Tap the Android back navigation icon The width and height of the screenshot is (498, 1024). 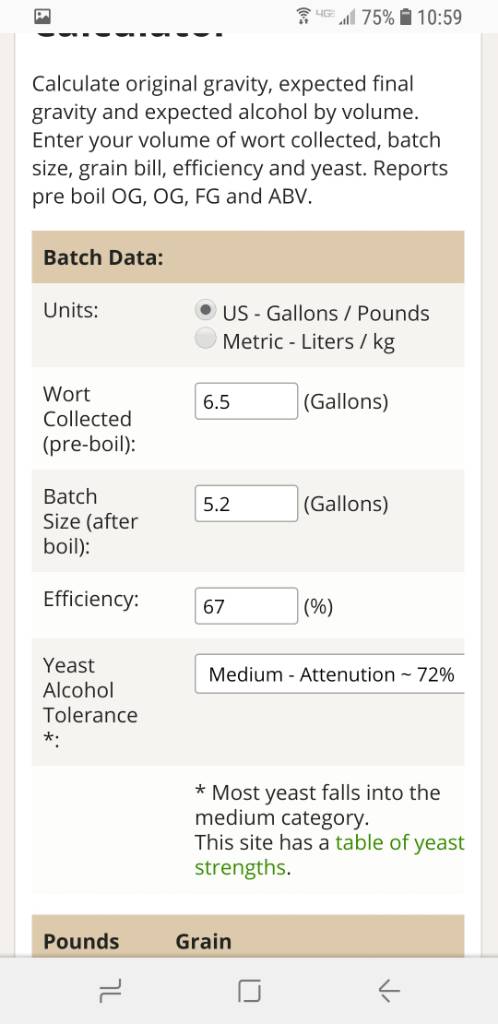pos(388,991)
